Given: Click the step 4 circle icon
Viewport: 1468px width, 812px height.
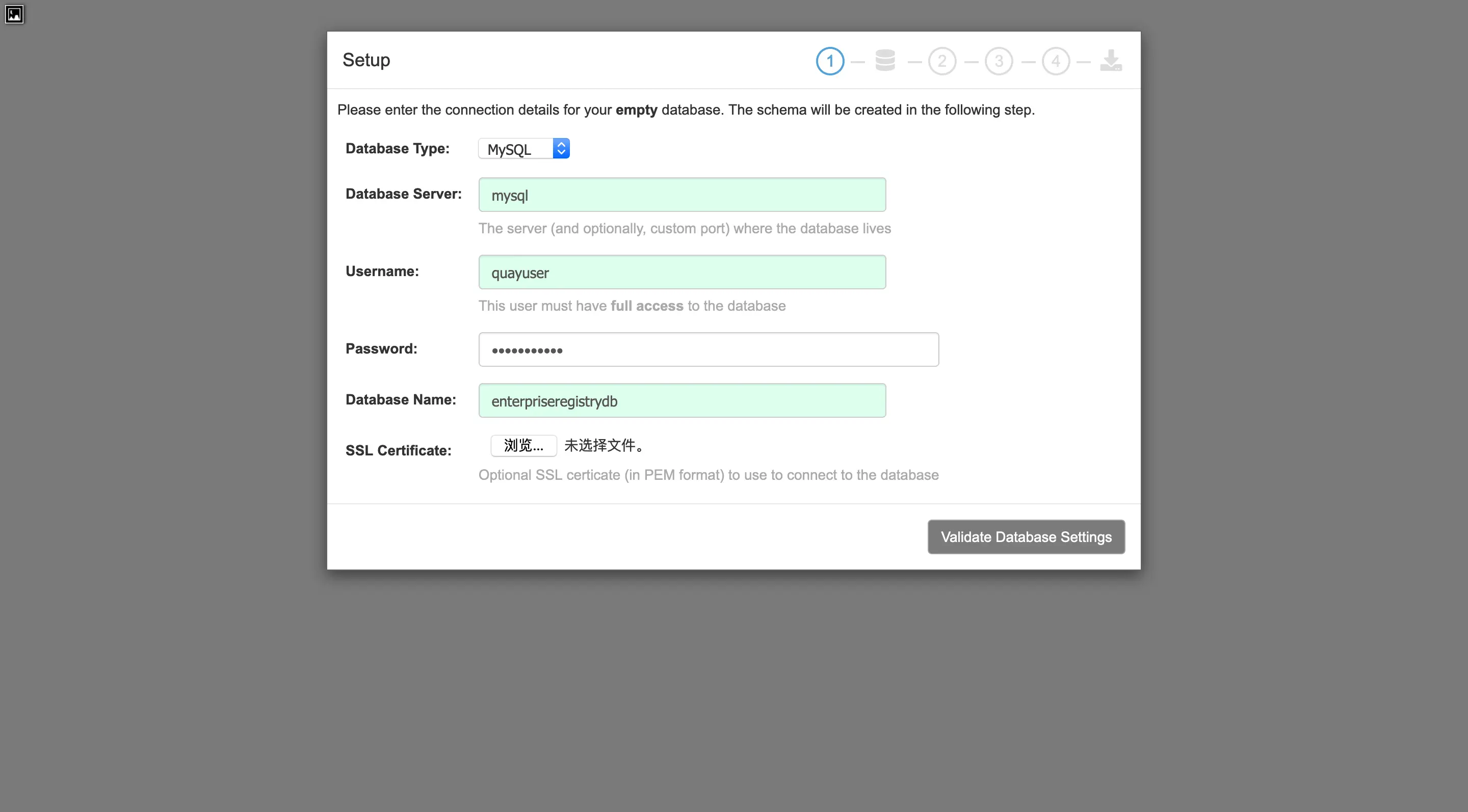Looking at the screenshot, I should 1056,61.
